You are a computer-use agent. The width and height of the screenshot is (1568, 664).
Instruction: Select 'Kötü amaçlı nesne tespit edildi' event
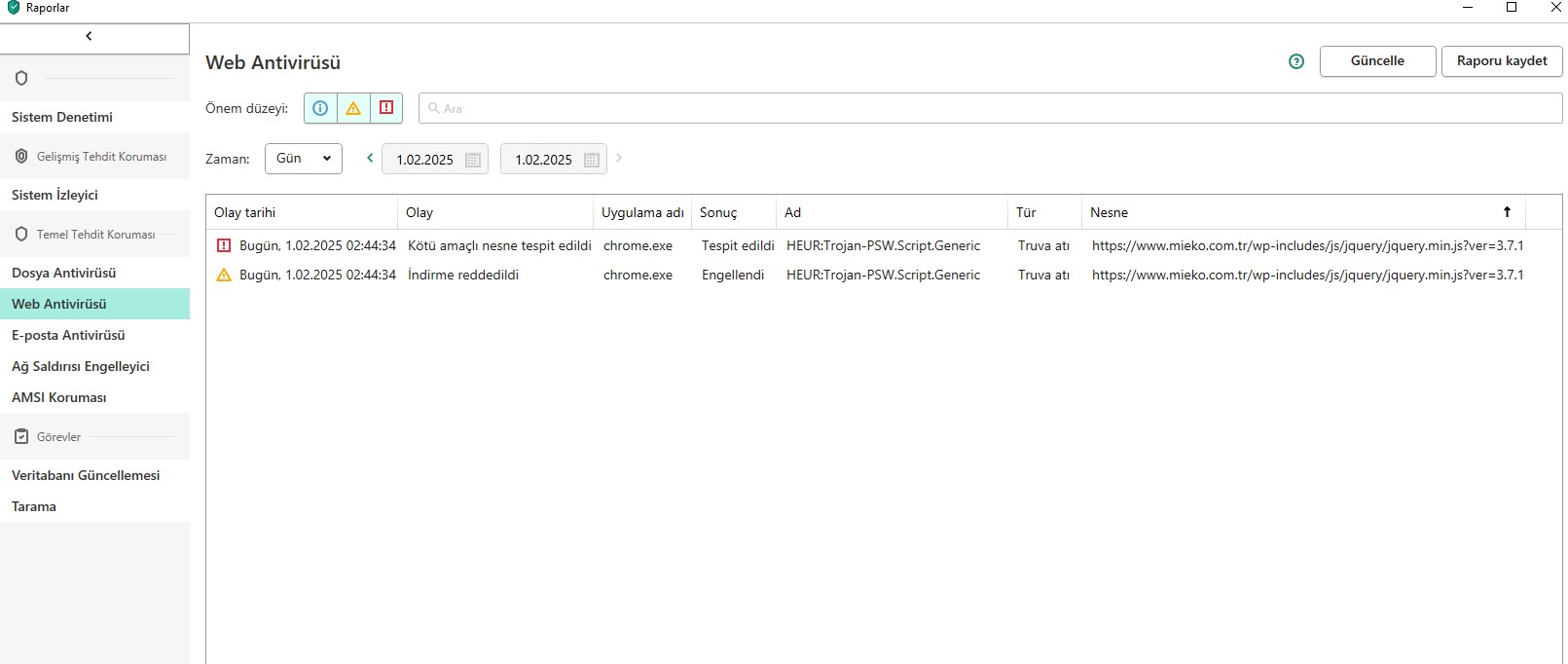pyautogui.click(x=499, y=245)
